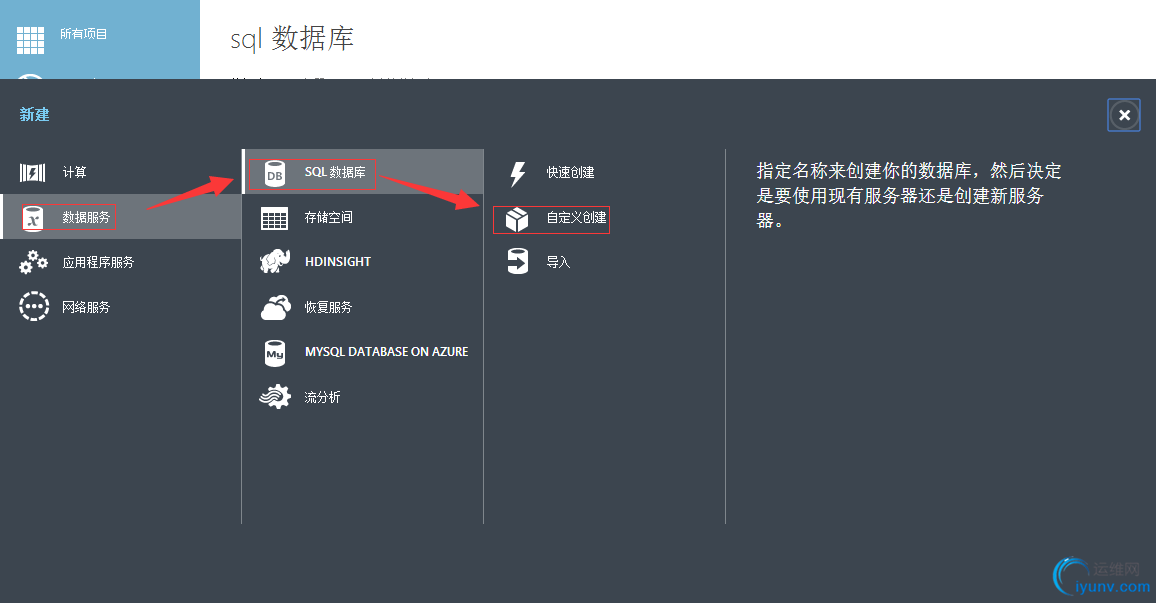Click the 应用程序服务 gears icon

(x=33, y=262)
